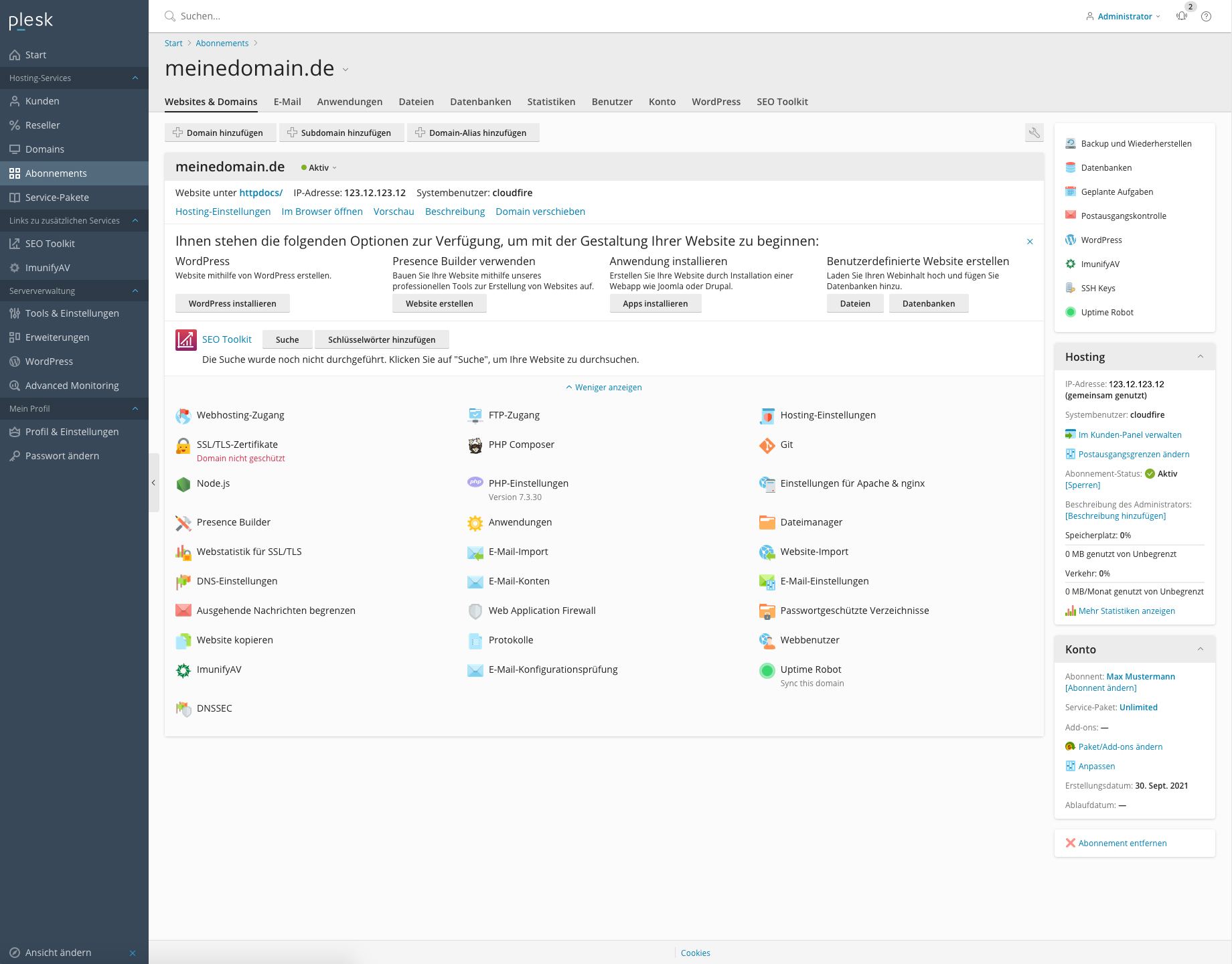Open PHP-Einstellungen php icon

pos(475,482)
